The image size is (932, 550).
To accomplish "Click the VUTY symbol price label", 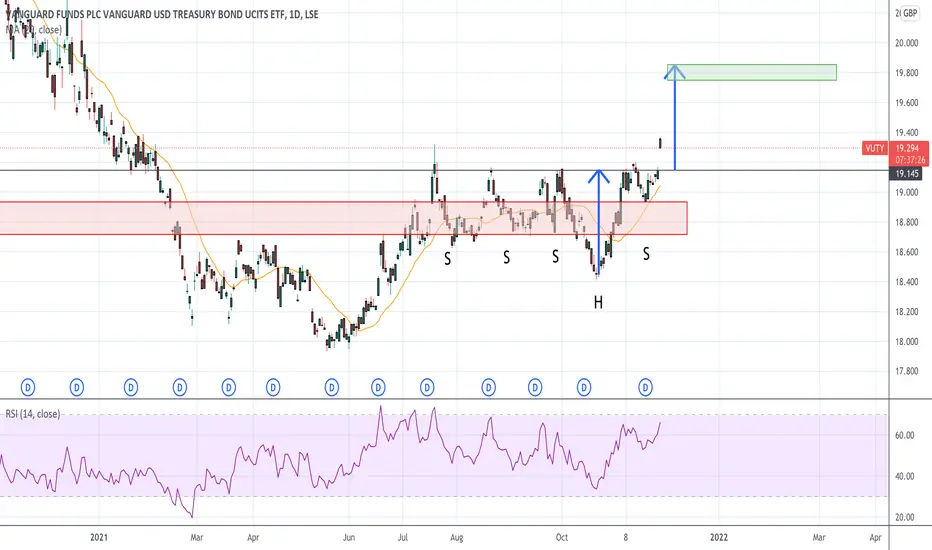I will coord(874,148).
